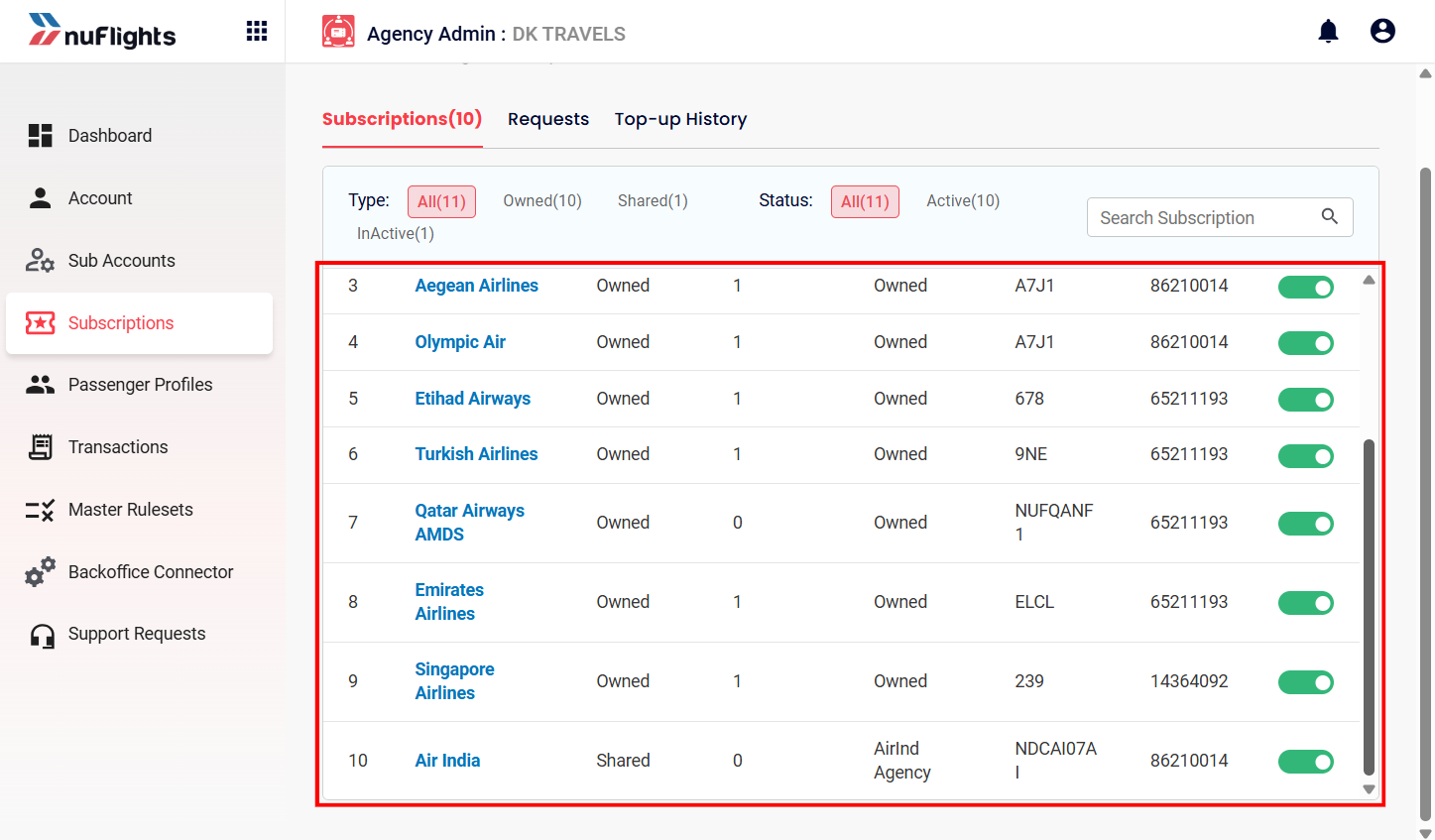1435x840 pixels.
Task: Open the Qatar Airways AMDS link
Action: pos(469,523)
